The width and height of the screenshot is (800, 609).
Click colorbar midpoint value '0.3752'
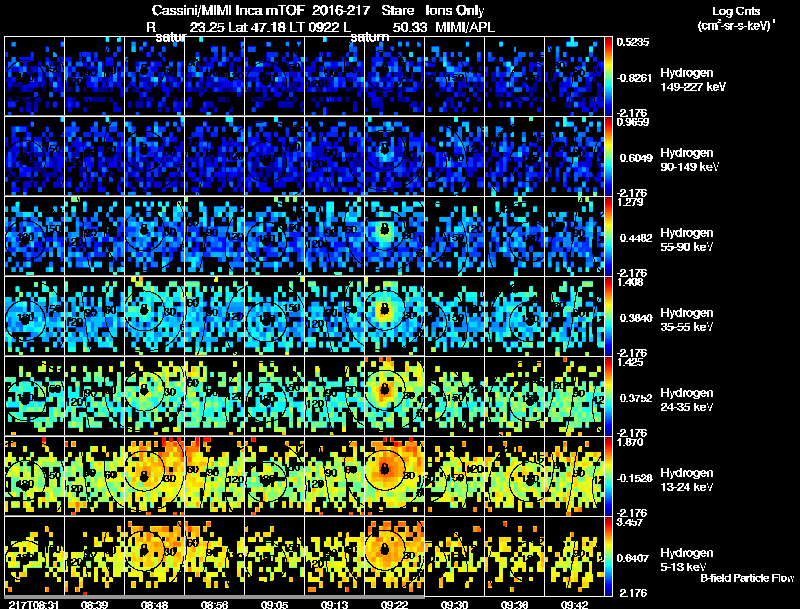[x=636, y=398]
